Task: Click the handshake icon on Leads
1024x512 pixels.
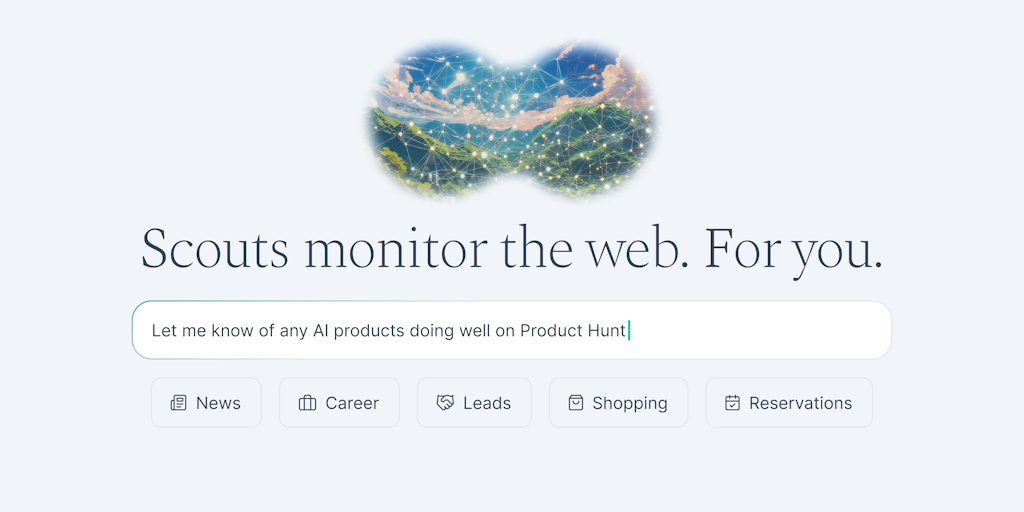Action: (446, 403)
